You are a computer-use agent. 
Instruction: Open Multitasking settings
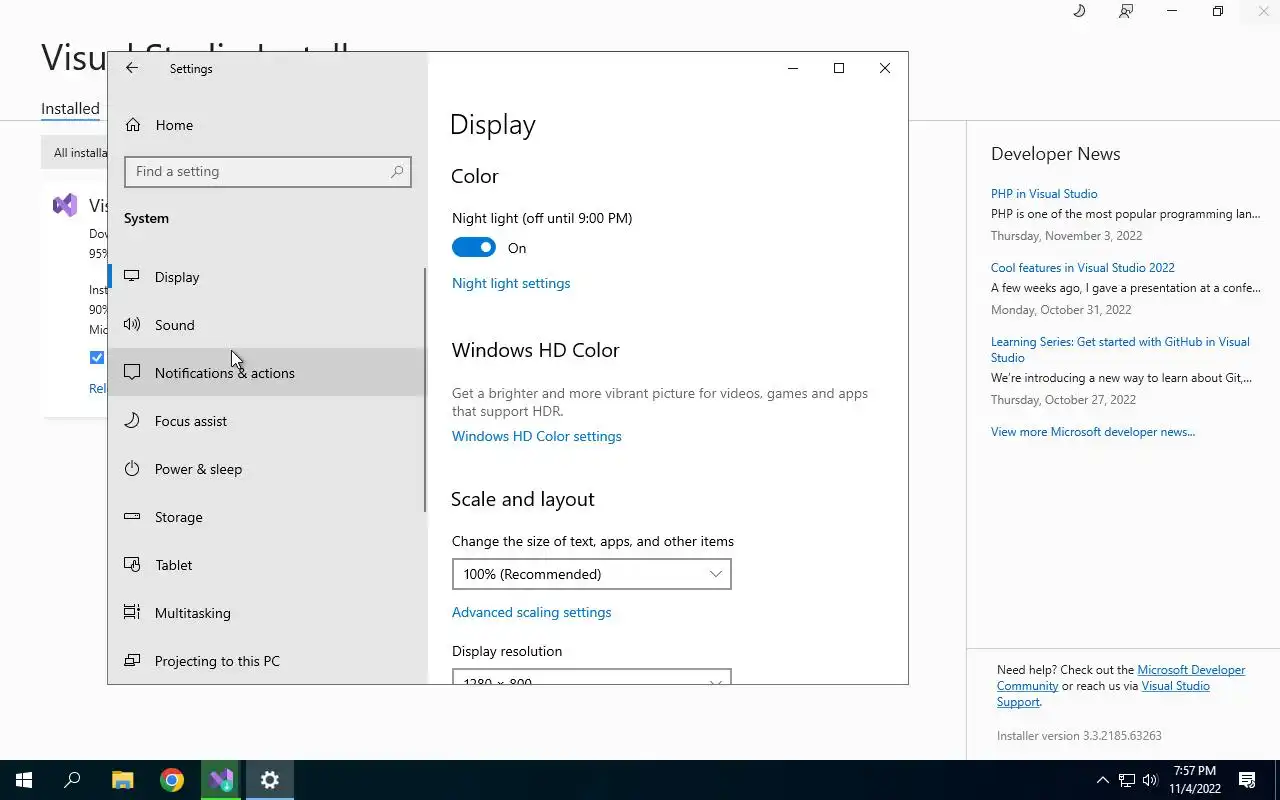(x=267, y=612)
